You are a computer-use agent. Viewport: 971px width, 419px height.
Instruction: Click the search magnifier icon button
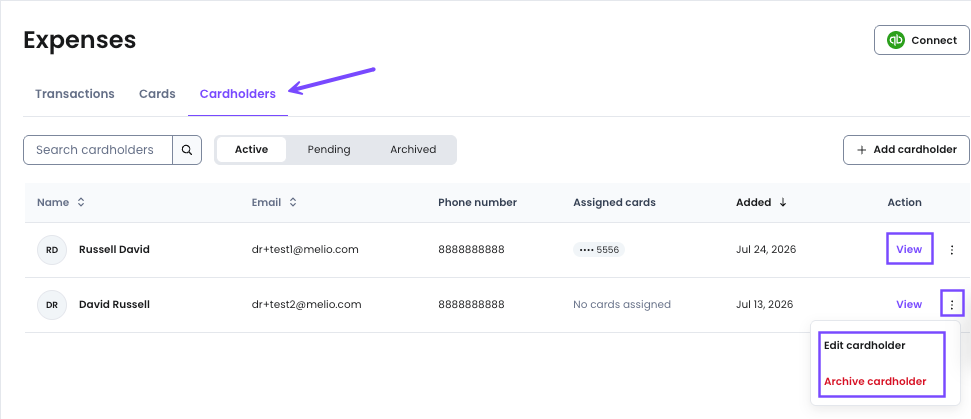[x=187, y=150]
